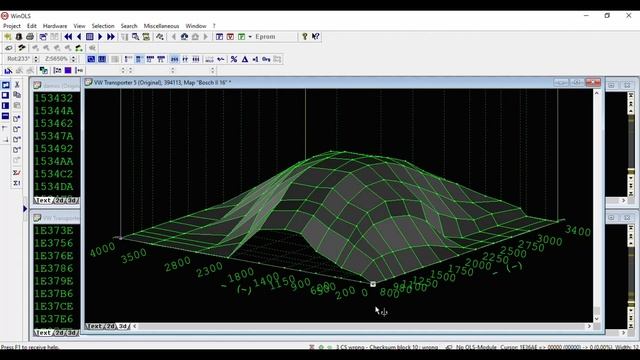Viewport: 640px width, 360px height.
Task: Select address row 1534DA
Action: 53,187
